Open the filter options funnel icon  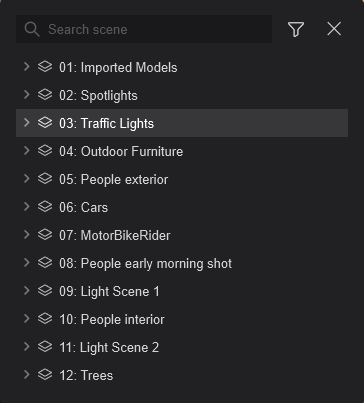296,29
